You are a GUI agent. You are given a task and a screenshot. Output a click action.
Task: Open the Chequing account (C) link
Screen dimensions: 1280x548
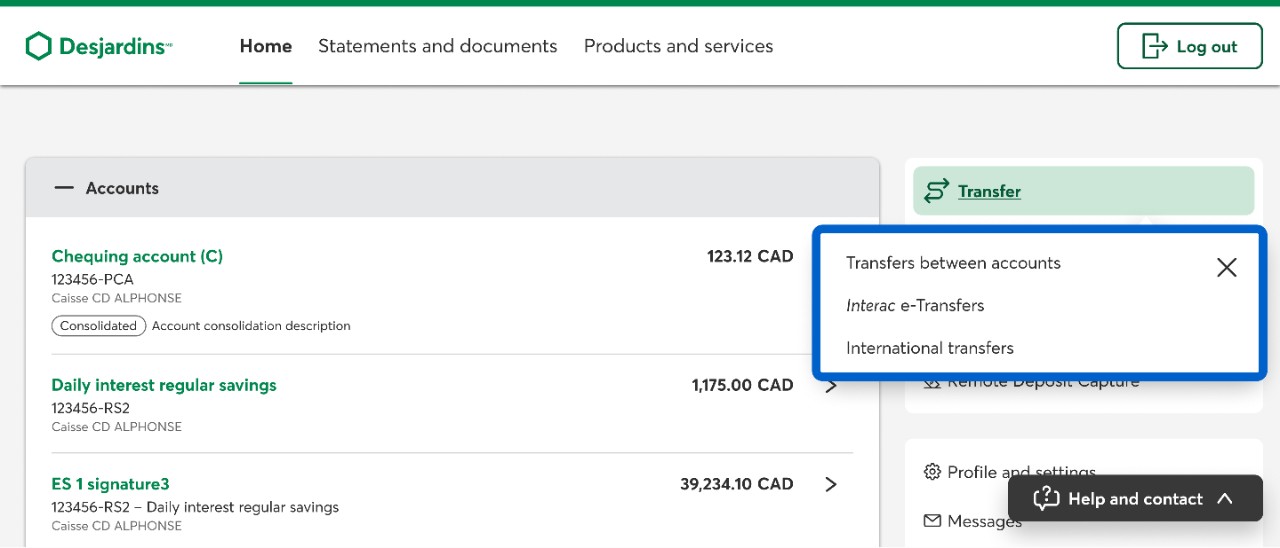pyautogui.click(x=137, y=256)
